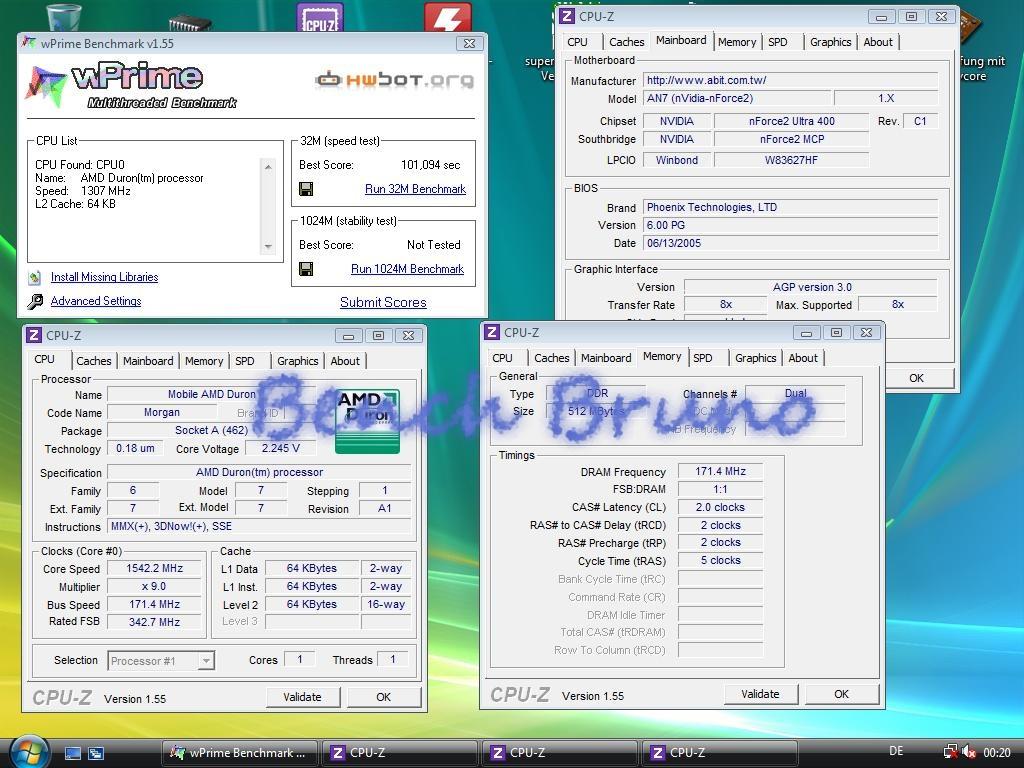Open Memory tab in the Mainboard CPU-Z window

737,42
